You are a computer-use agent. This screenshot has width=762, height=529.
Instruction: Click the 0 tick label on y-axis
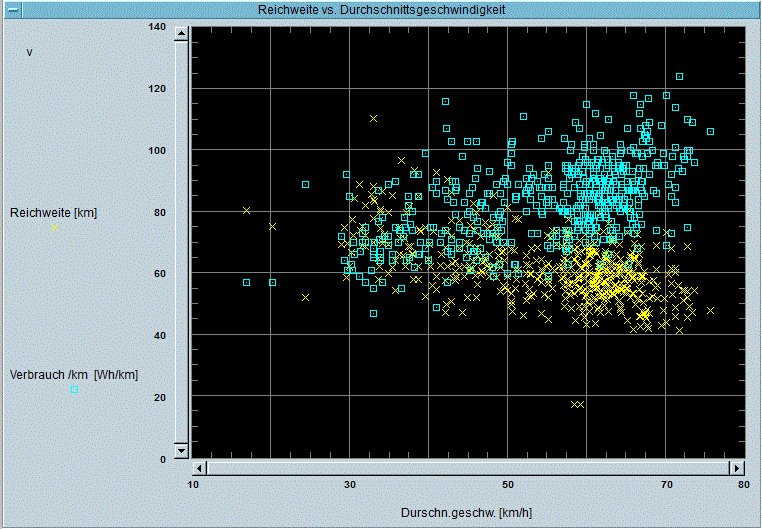click(163, 459)
